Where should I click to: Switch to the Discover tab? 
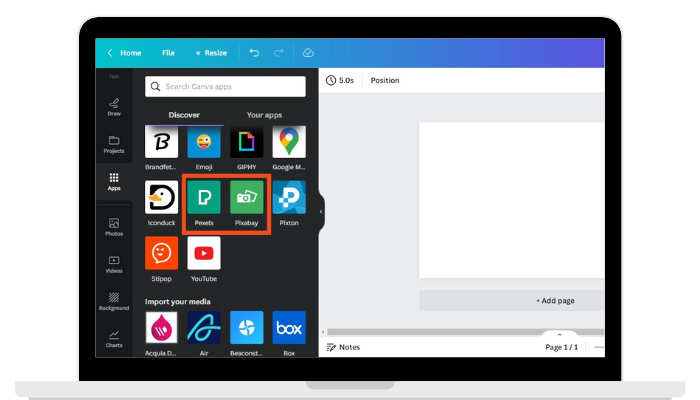pyautogui.click(x=184, y=115)
